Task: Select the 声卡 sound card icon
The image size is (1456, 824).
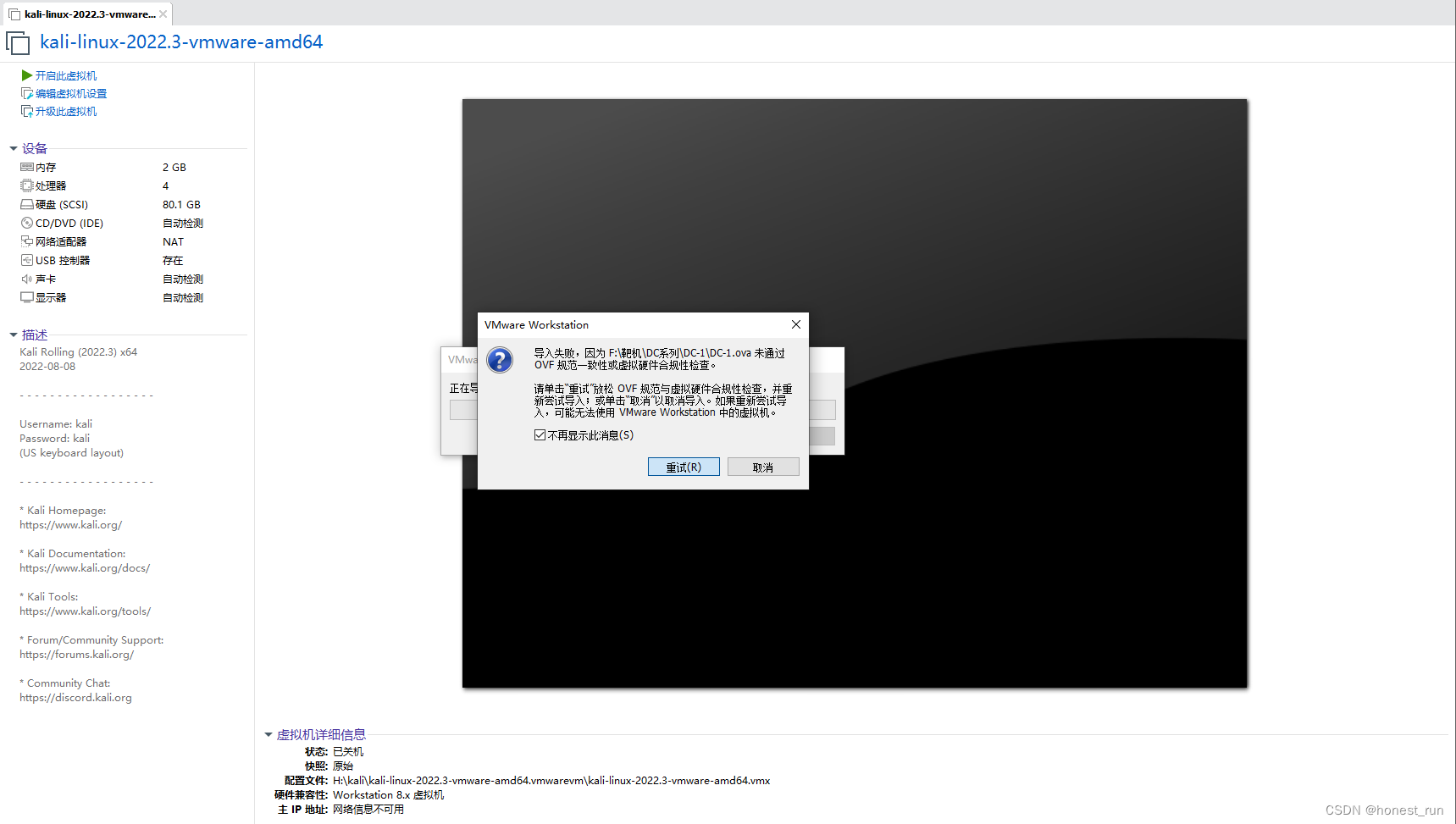Action: [x=27, y=279]
